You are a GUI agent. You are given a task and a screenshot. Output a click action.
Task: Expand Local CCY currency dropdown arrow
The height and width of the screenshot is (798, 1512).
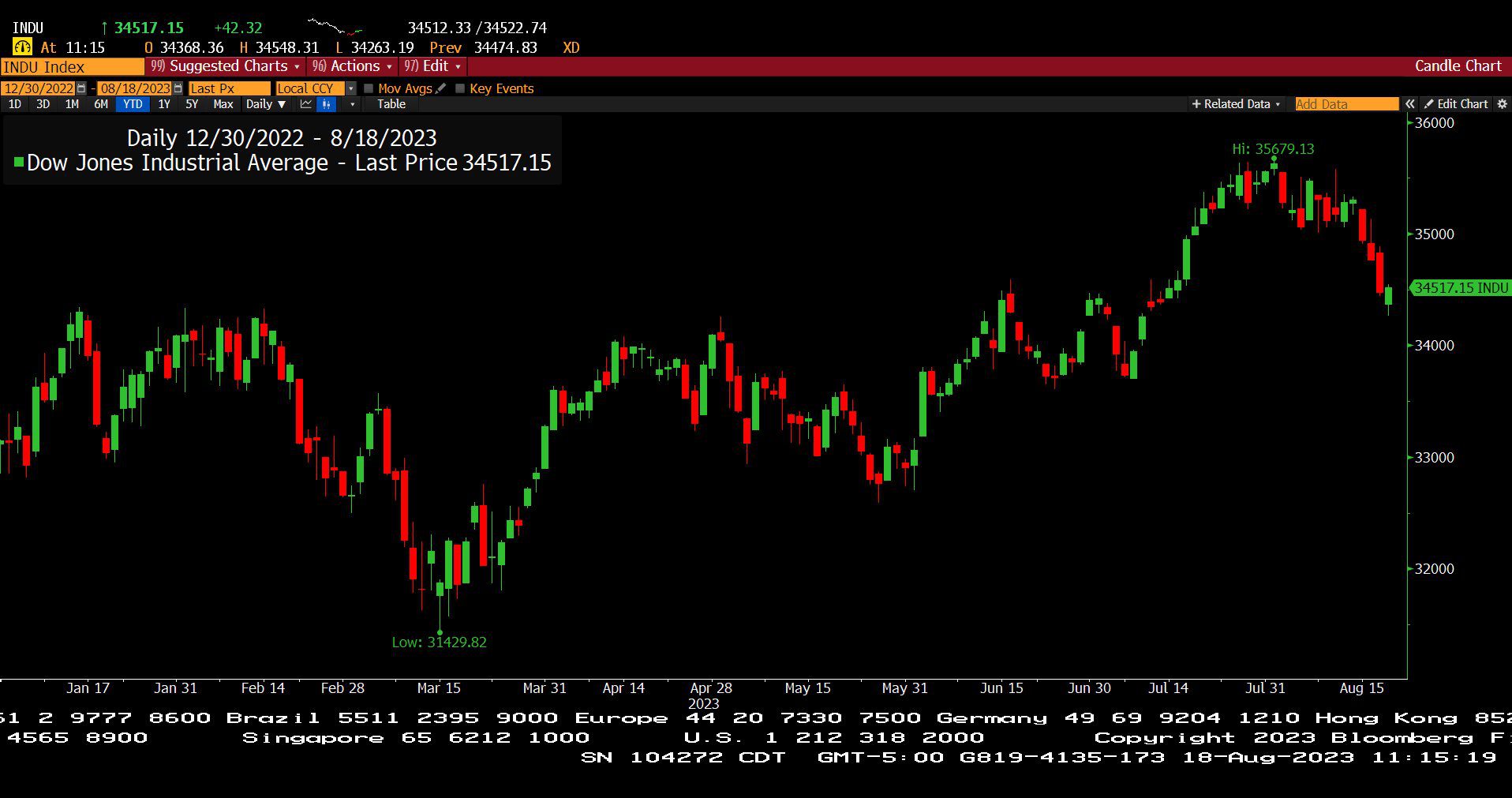click(x=351, y=88)
